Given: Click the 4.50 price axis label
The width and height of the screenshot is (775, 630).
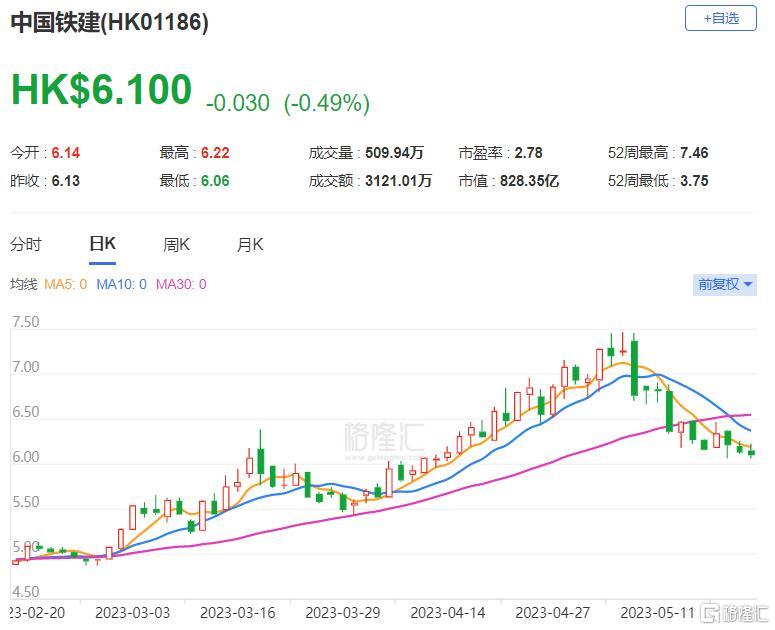Looking at the screenshot, I should pos(25,592).
